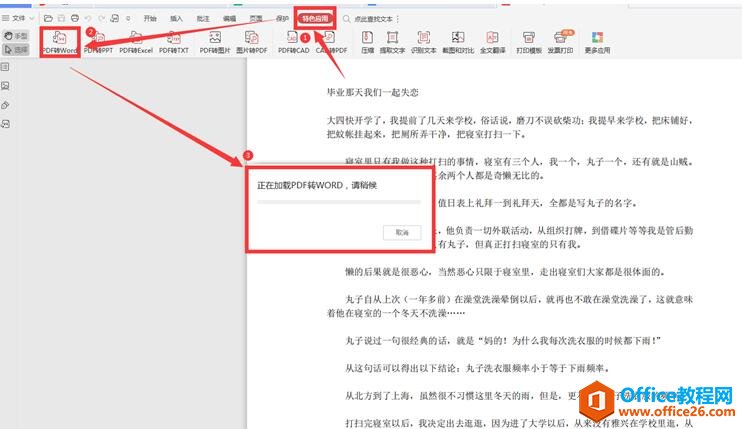Click the save icon in quick toolbar
The width and height of the screenshot is (742, 429).
click(61, 18)
